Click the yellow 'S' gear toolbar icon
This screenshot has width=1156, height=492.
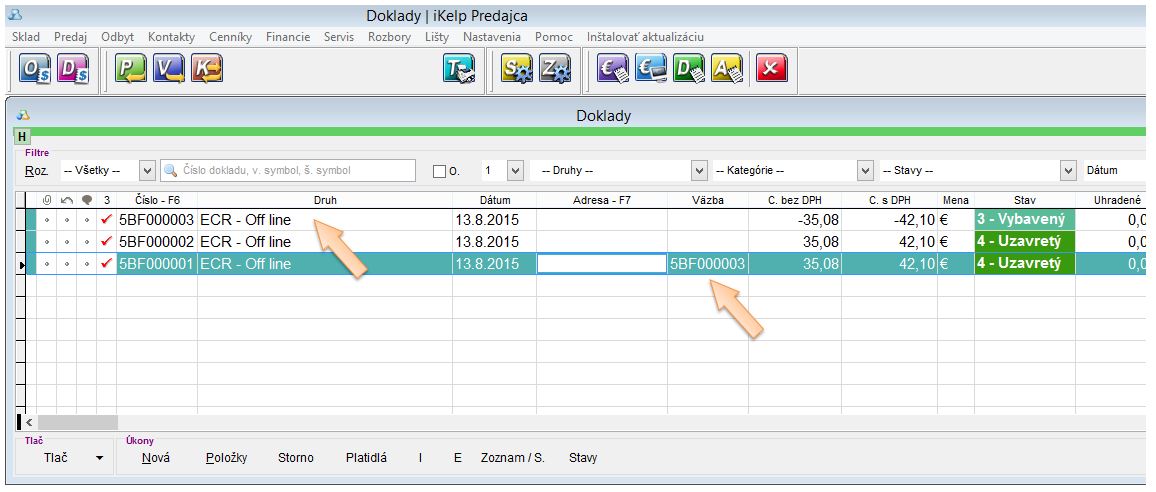coord(516,70)
